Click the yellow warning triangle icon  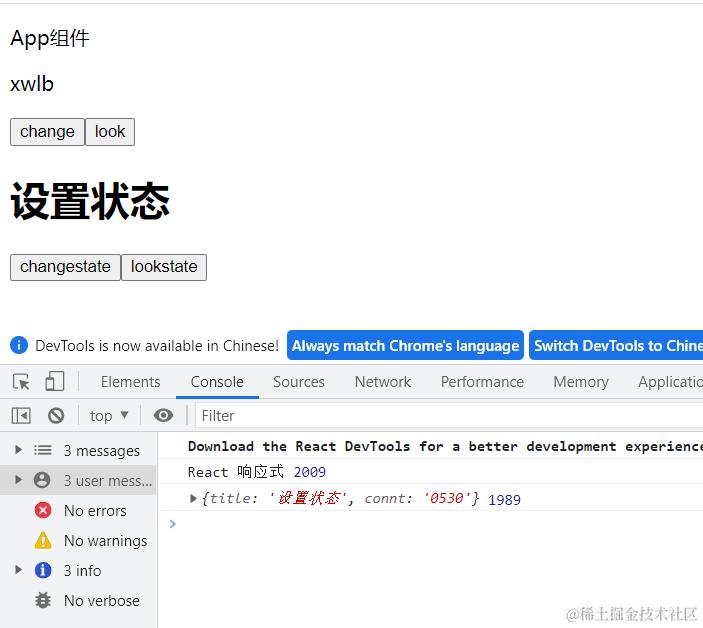point(43,540)
